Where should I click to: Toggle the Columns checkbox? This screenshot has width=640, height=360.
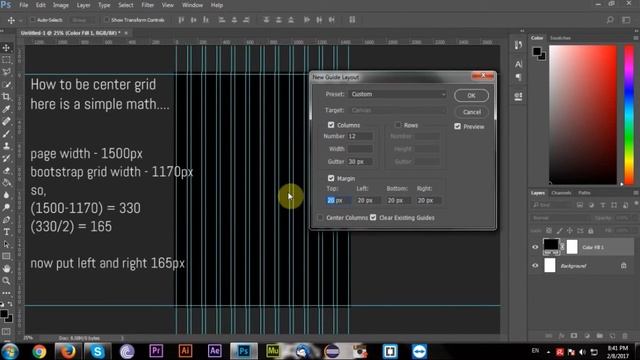pos(331,125)
